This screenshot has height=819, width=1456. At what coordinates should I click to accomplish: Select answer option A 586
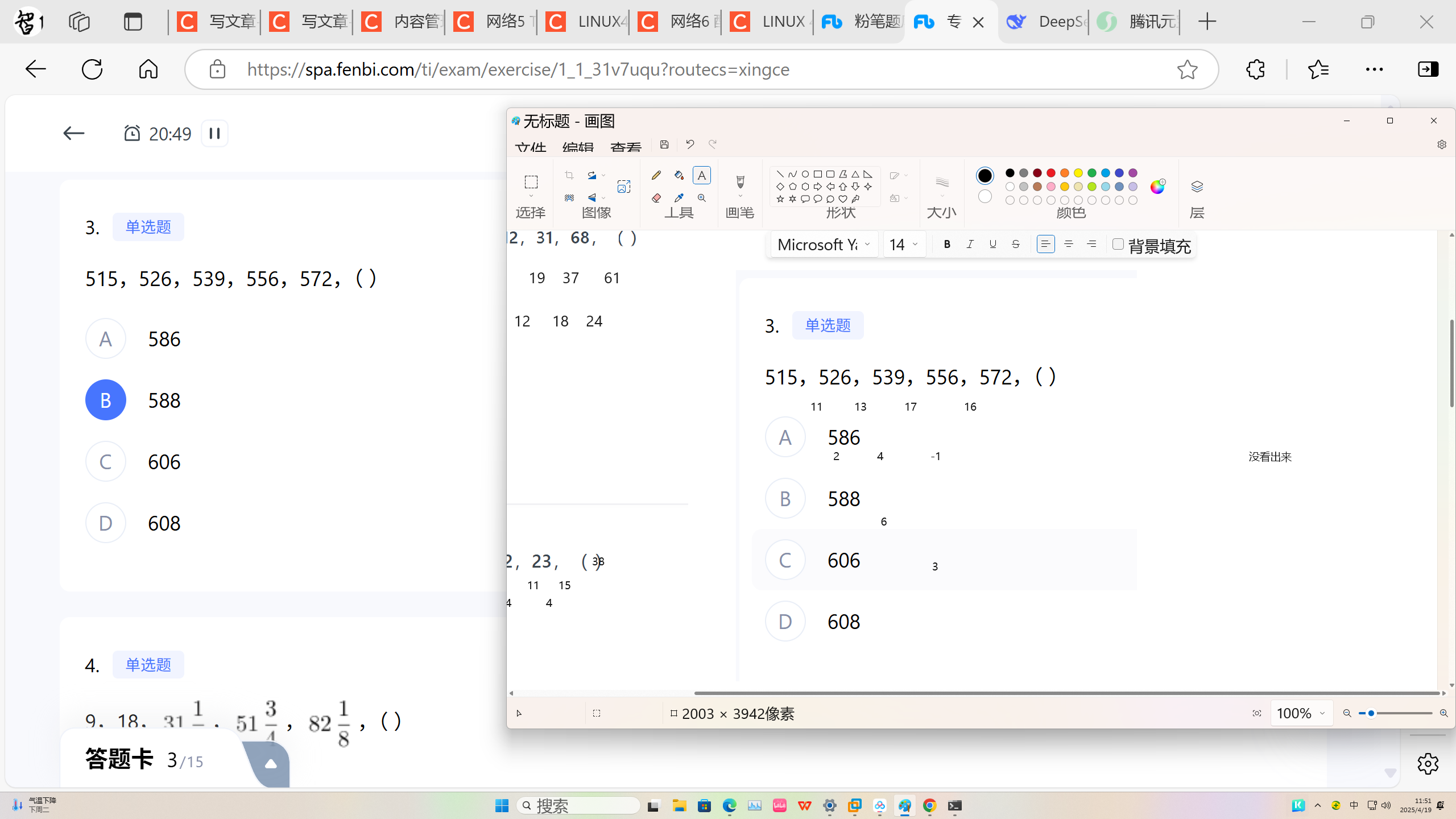coord(106,339)
